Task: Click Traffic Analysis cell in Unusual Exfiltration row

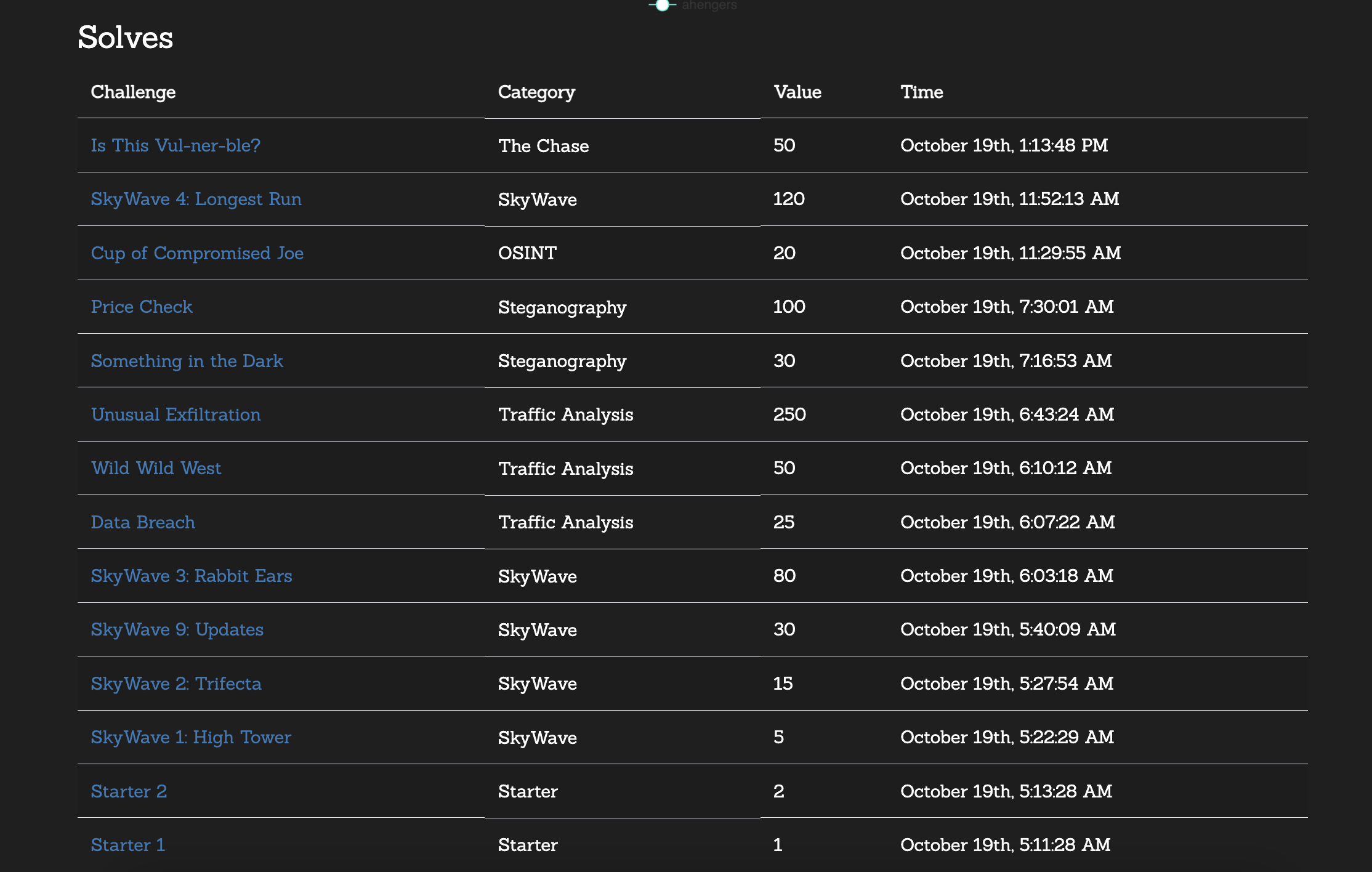Action: (x=565, y=414)
